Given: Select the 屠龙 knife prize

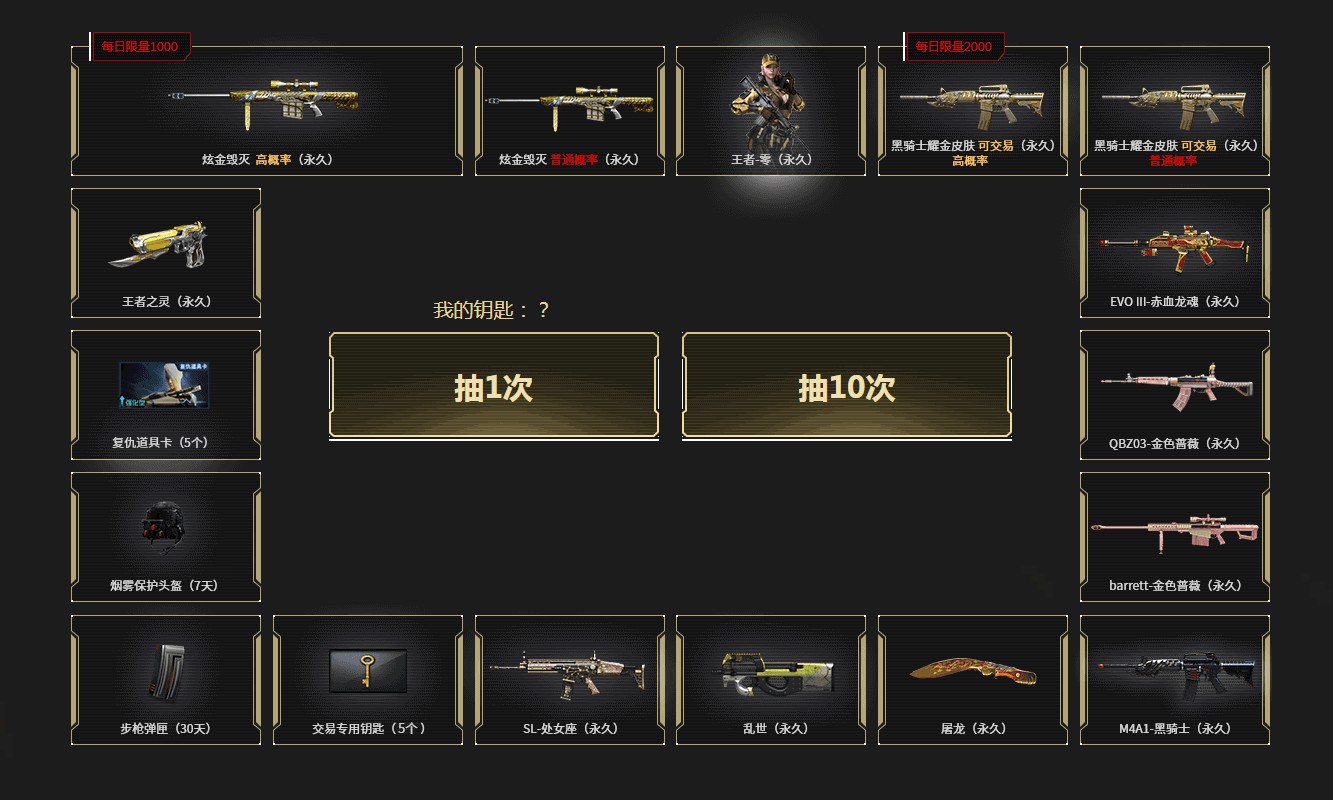Looking at the screenshot, I should pyautogui.click(x=973, y=680).
